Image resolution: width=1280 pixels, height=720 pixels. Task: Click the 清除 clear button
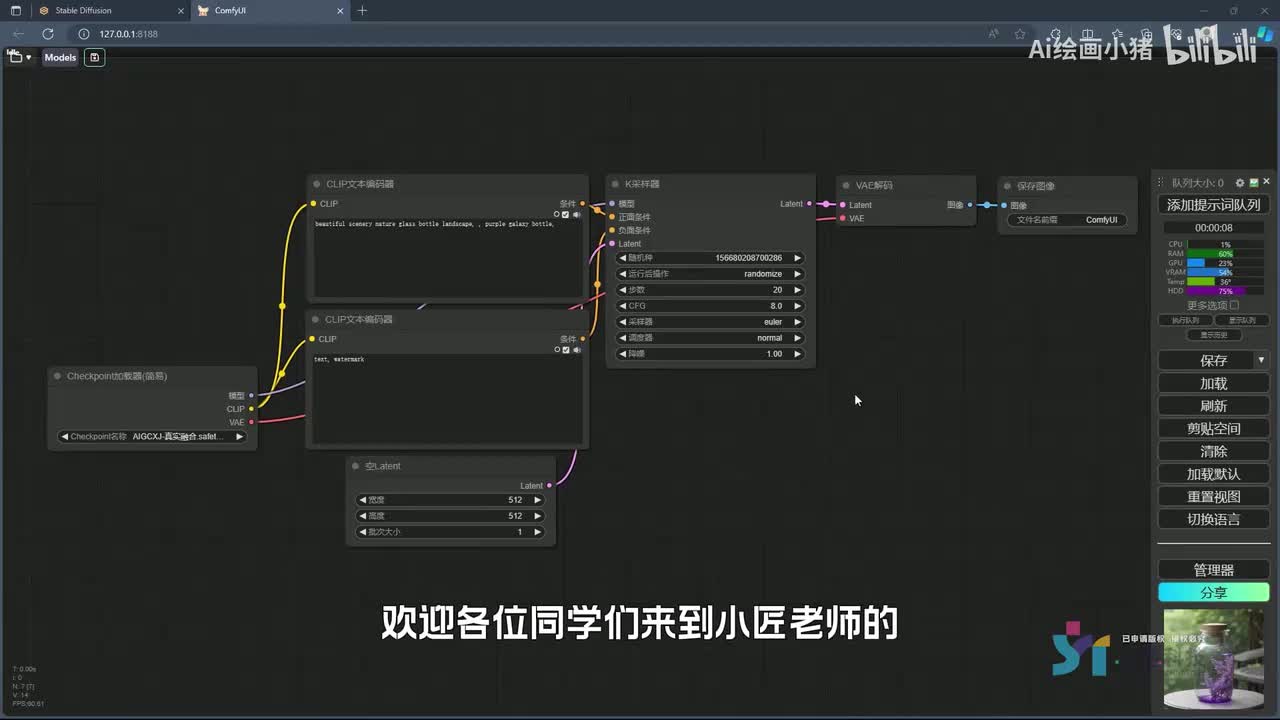pos(1214,451)
